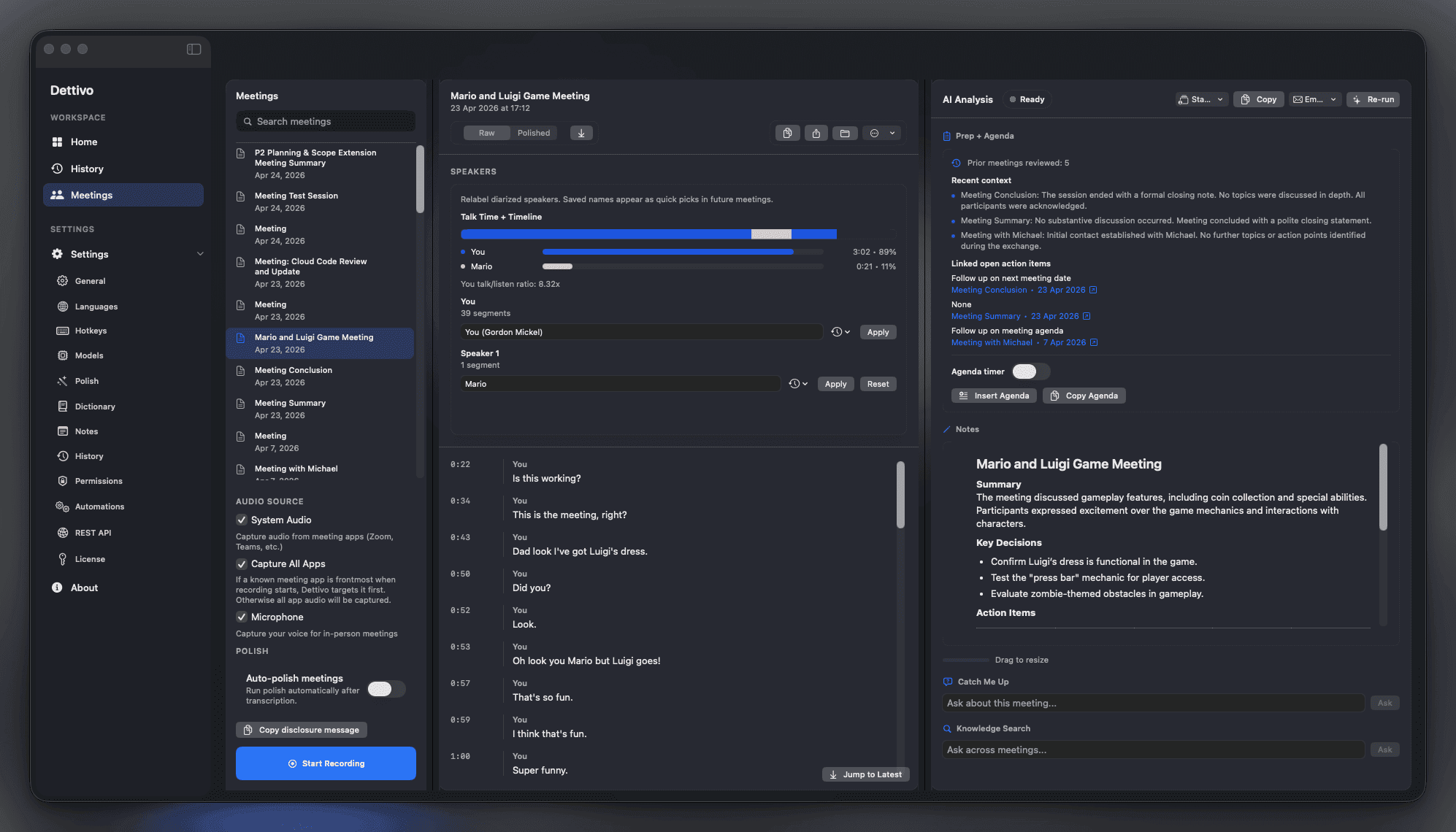The height and width of the screenshot is (832, 1456).
Task: Toggle Auto-polish meetings switch
Action: tap(386, 689)
